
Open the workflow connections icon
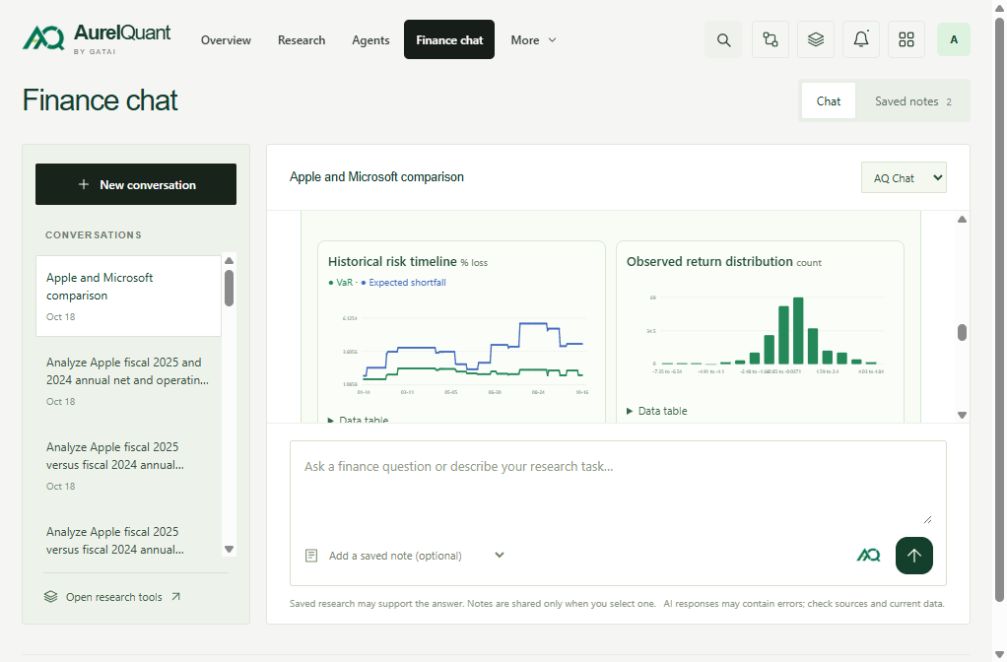coord(770,40)
